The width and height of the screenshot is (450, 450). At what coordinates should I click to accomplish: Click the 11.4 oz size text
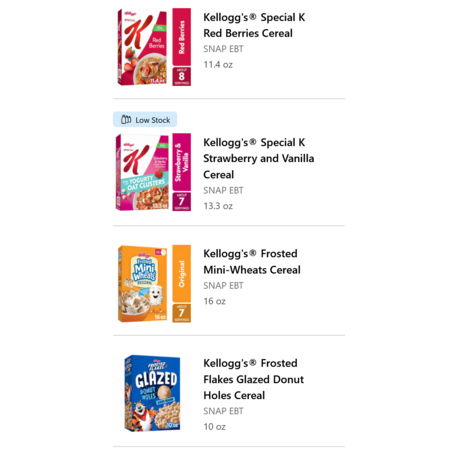click(218, 65)
